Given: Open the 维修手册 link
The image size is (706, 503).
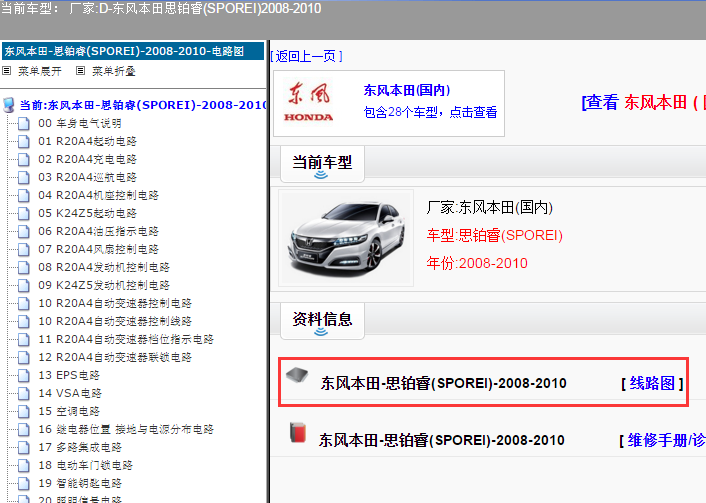Looking at the screenshot, I should coord(666,440).
